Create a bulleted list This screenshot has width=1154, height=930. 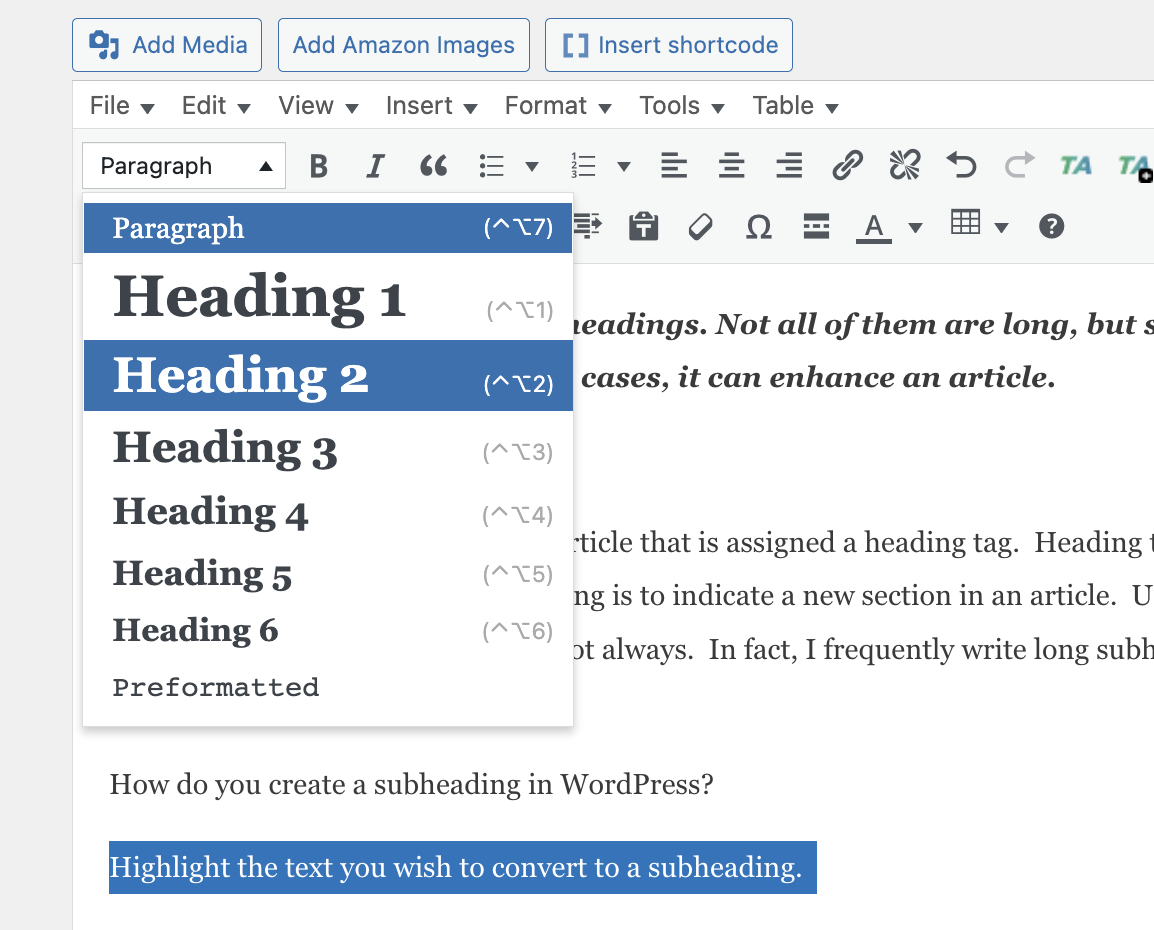coord(492,166)
